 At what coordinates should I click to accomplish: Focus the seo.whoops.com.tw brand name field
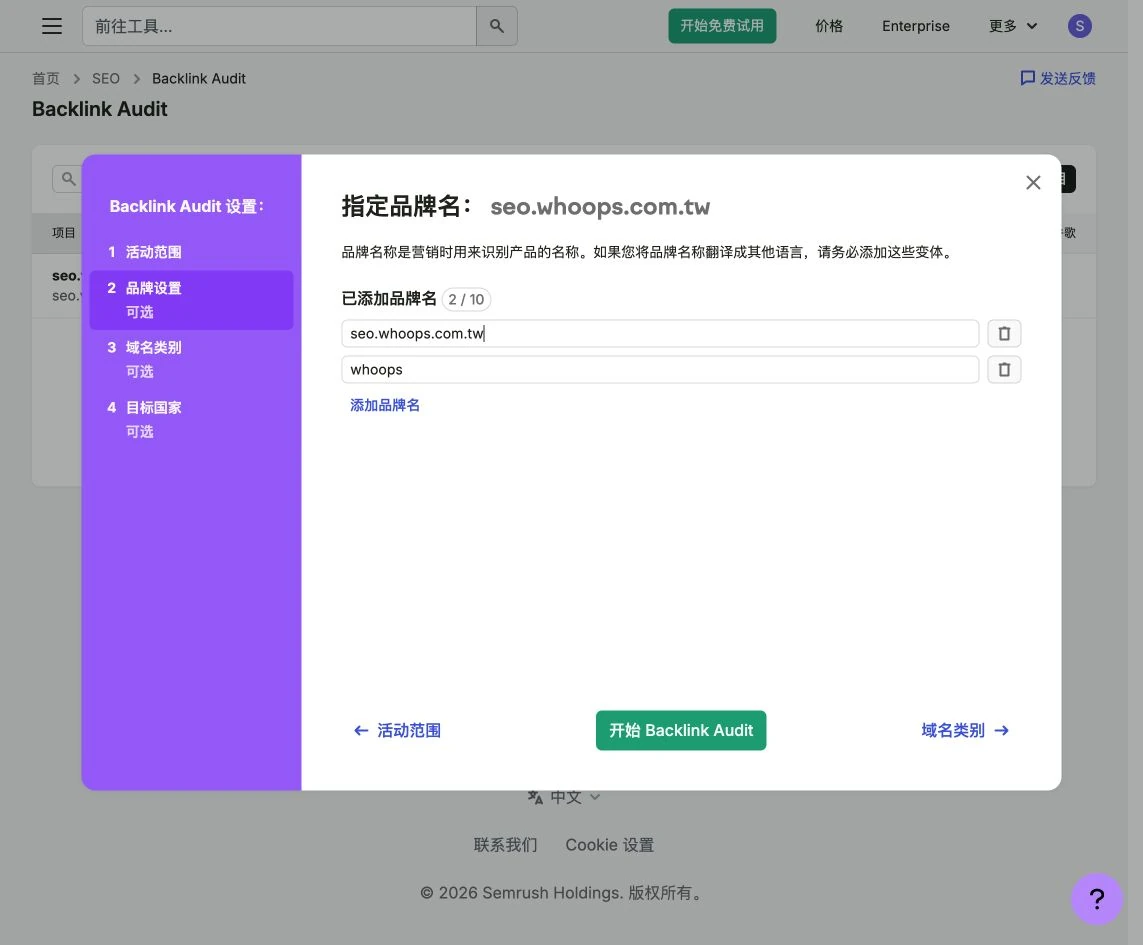point(660,333)
